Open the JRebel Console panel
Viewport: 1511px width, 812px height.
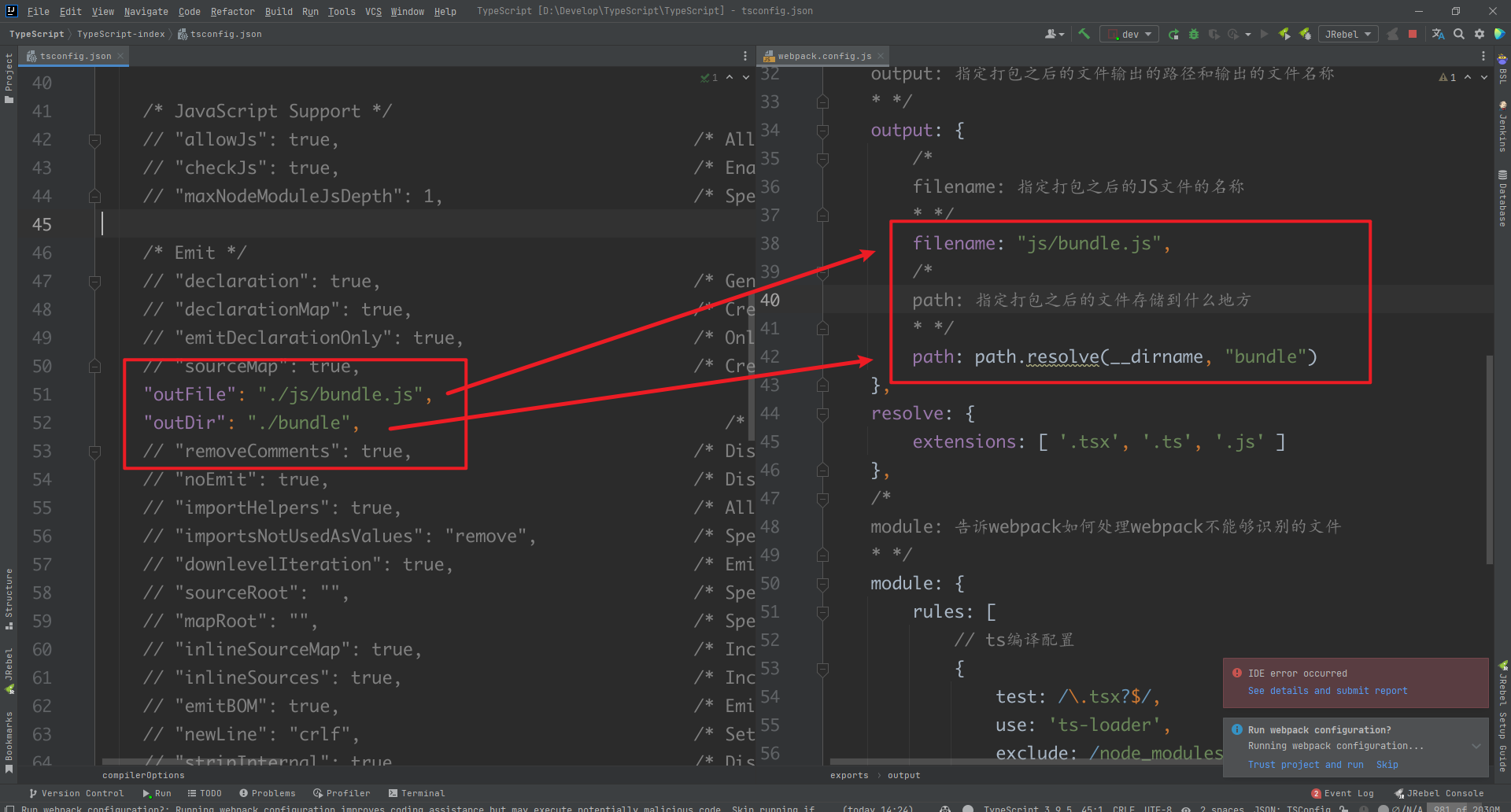tap(1439, 793)
